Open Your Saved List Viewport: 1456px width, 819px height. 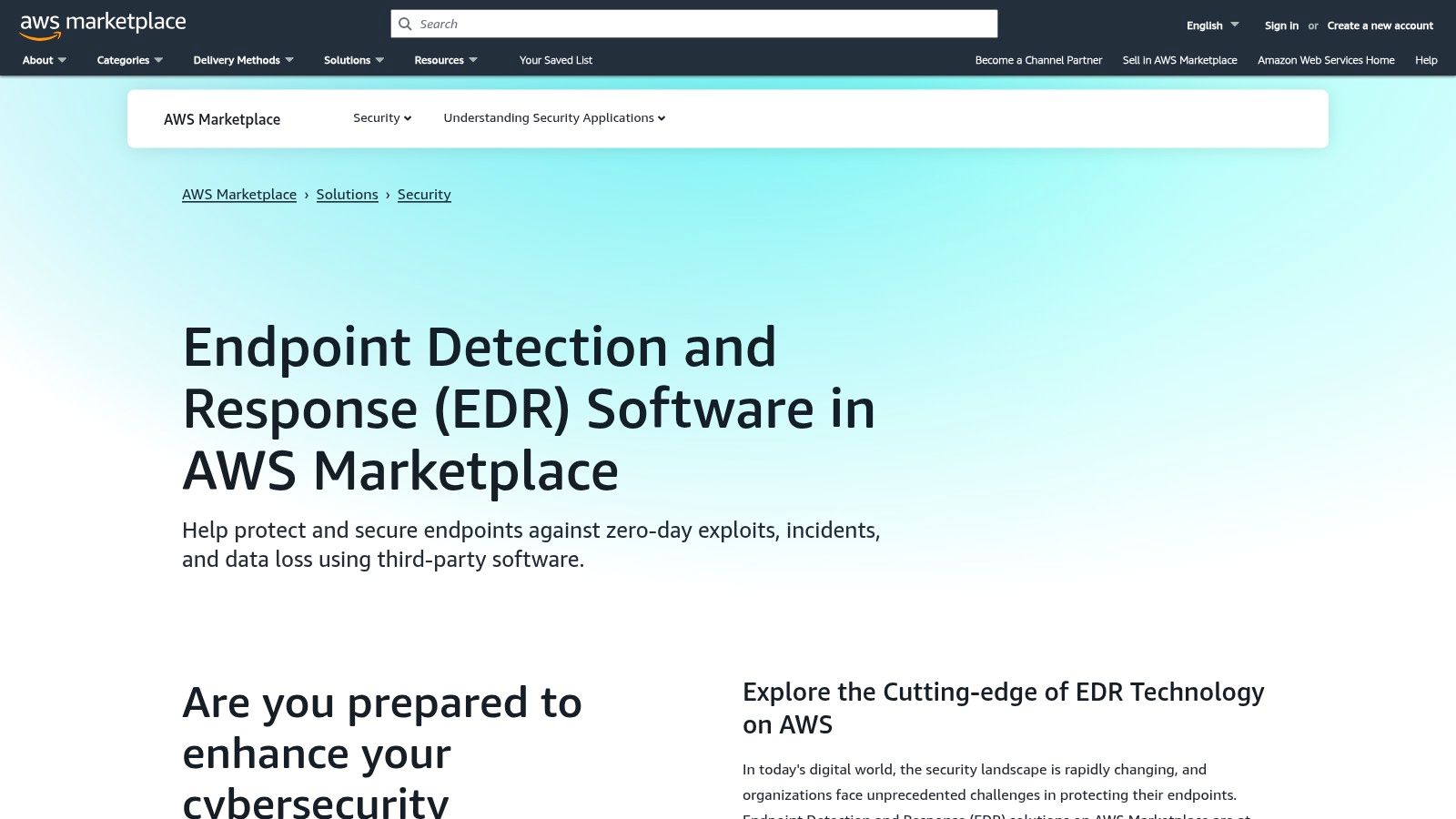(555, 60)
